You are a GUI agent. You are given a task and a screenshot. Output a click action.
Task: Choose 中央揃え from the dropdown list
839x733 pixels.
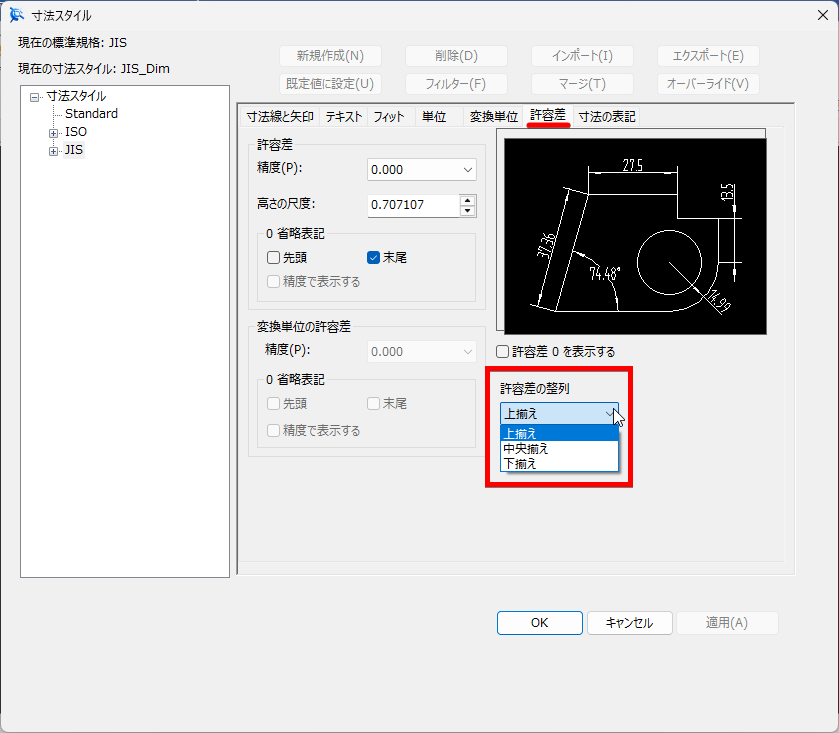pyautogui.click(x=559, y=448)
